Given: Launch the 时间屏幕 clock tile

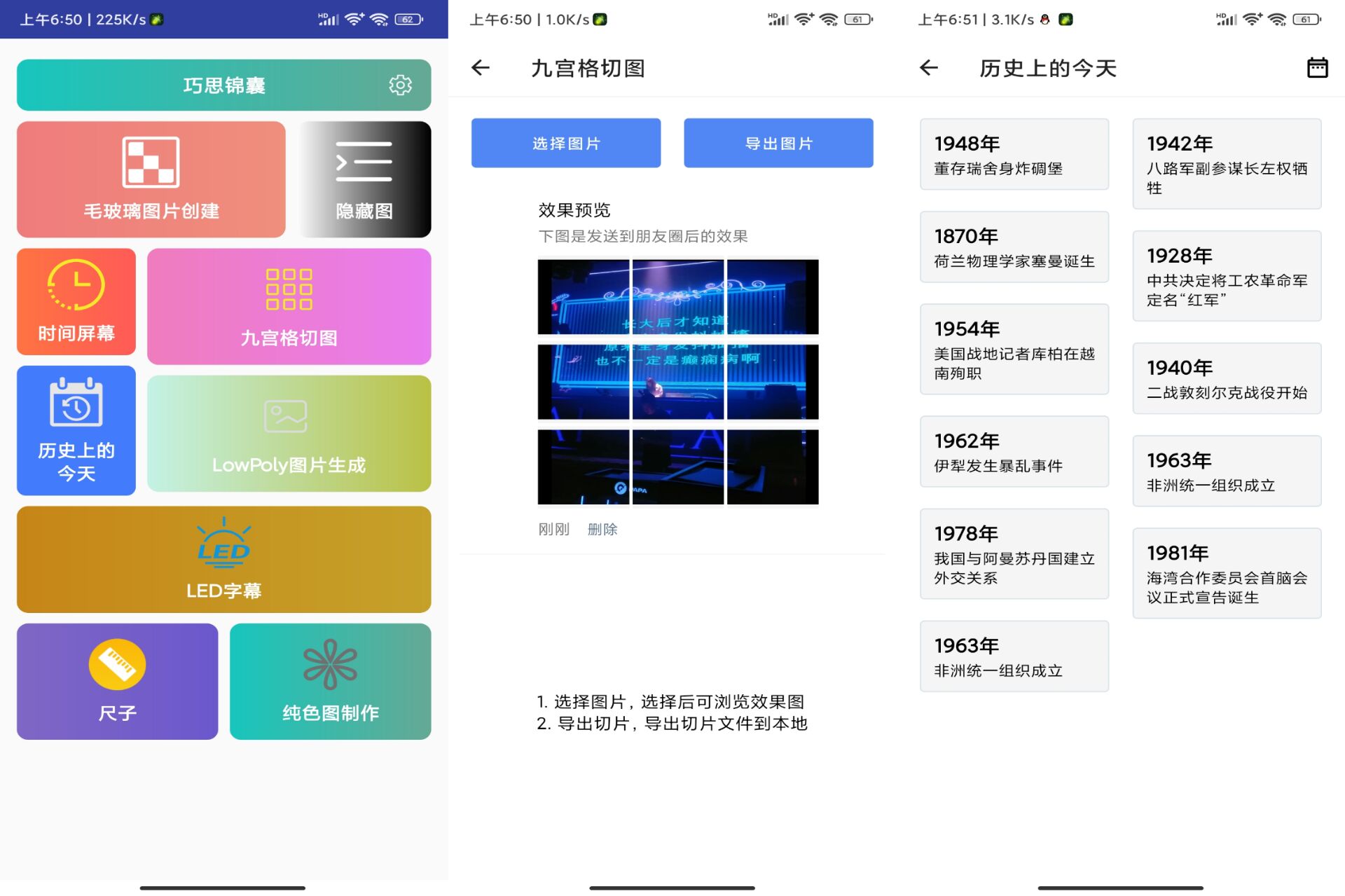Looking at the screenshot, I should [76, 301].
